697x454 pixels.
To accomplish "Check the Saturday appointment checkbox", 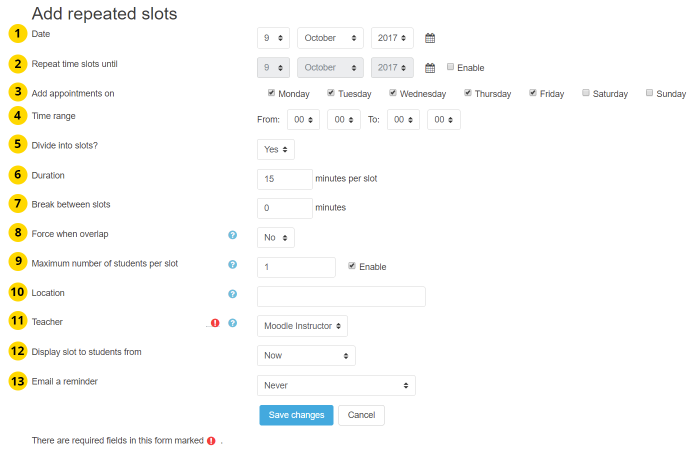I will [x=585, y=93].
